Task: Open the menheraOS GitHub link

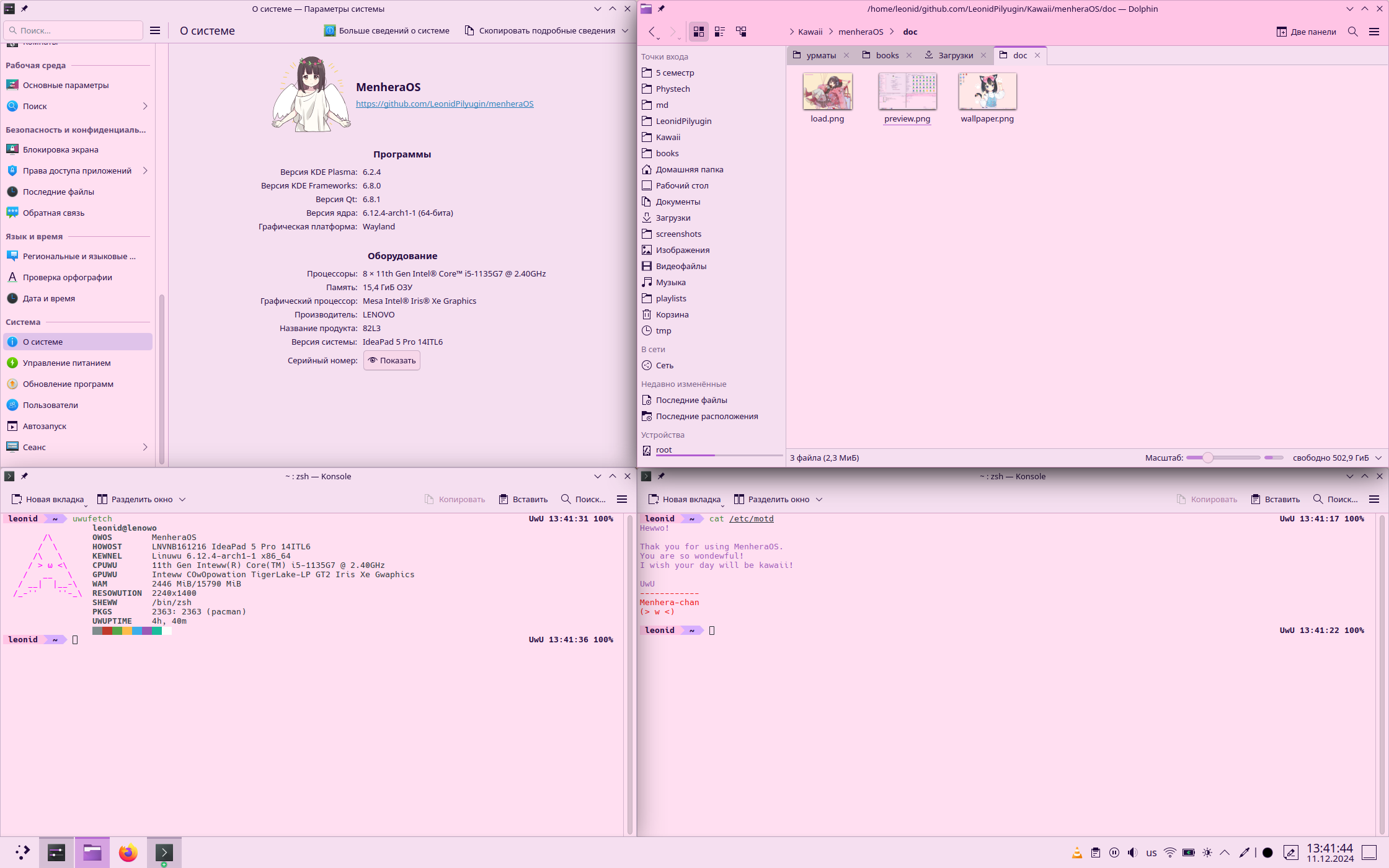Action: [445, 104]
